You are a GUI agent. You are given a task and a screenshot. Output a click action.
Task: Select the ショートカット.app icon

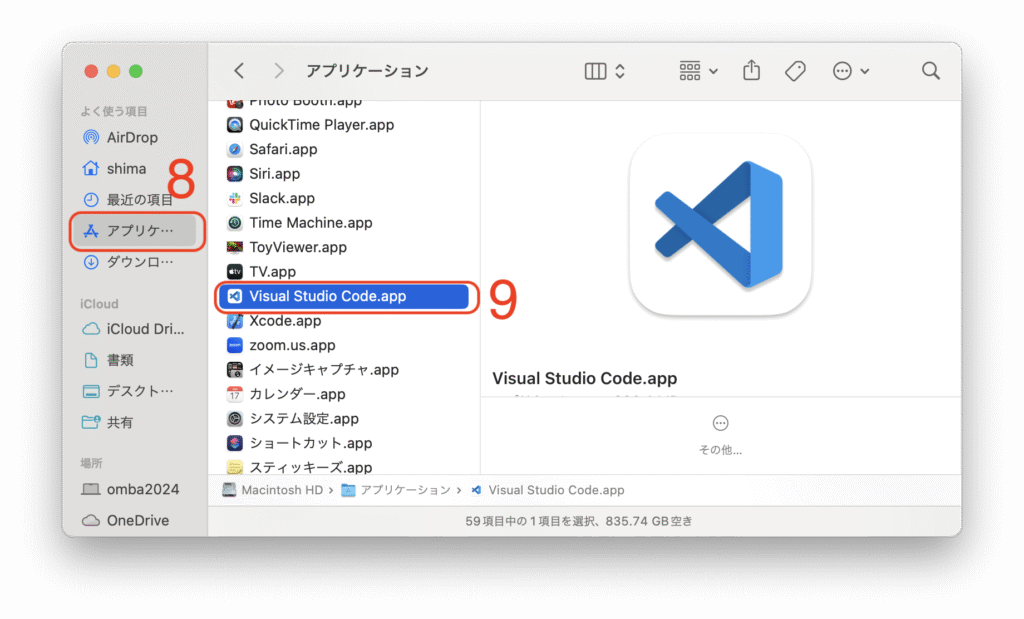click(234, 443)
